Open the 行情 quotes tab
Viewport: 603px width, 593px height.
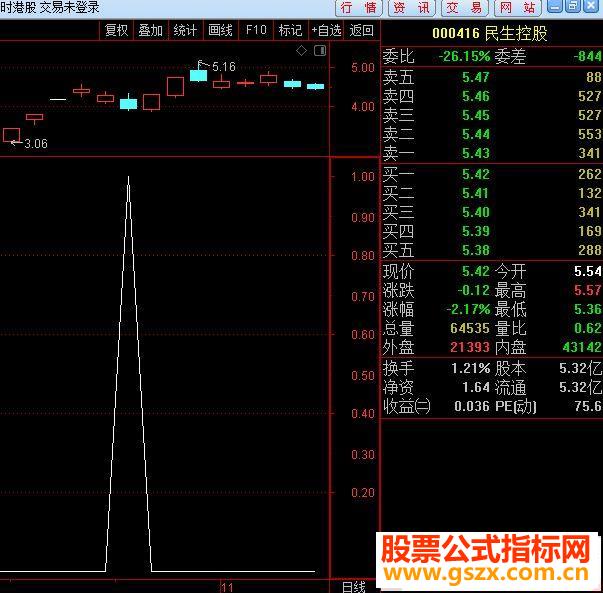click(358, 8)
